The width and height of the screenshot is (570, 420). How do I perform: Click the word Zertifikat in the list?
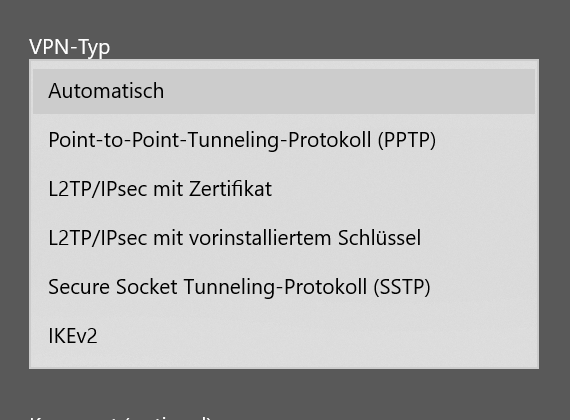click(x=230, y=189)
